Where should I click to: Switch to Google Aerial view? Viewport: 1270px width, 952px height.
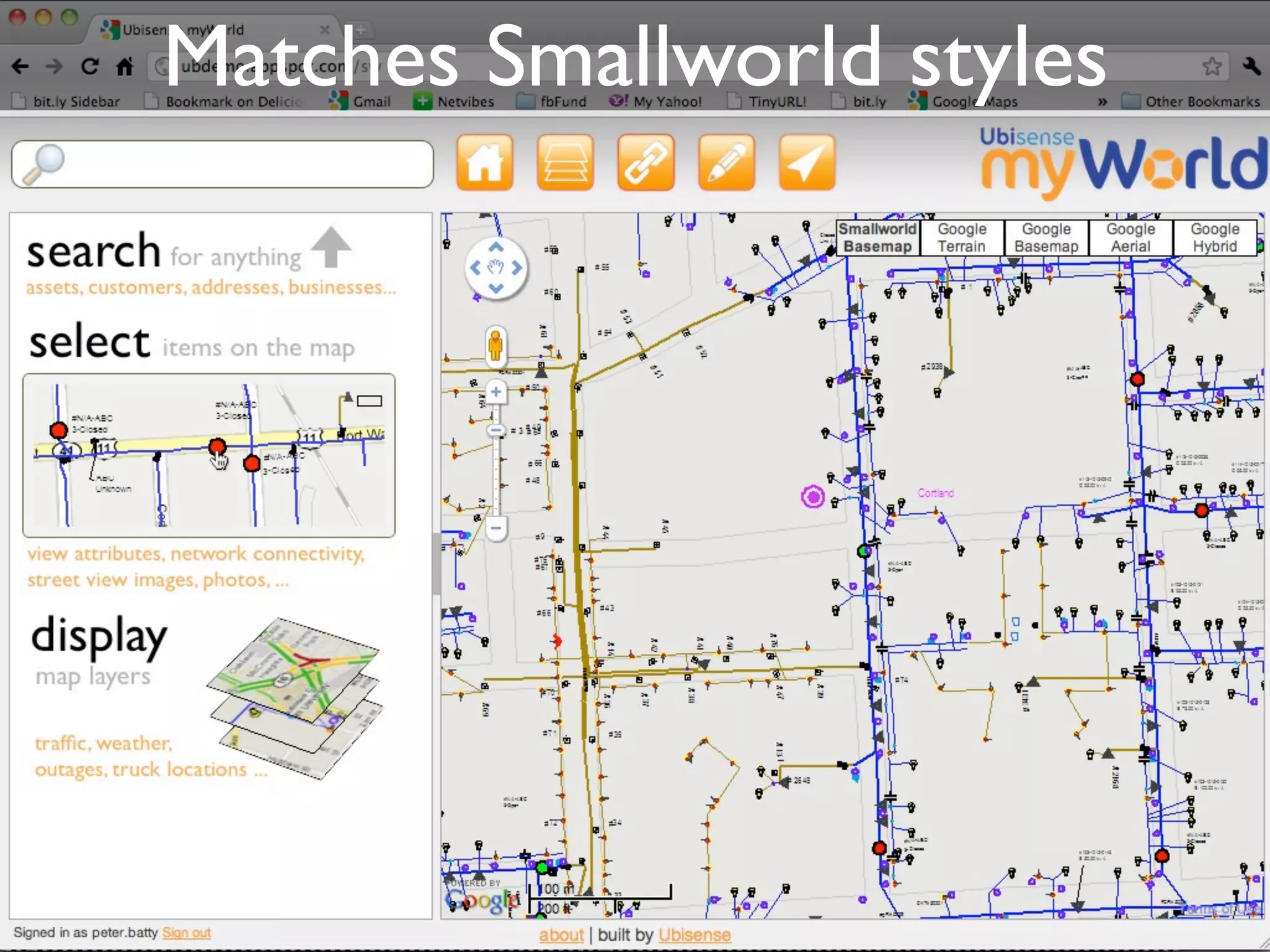pos(1130,237)
